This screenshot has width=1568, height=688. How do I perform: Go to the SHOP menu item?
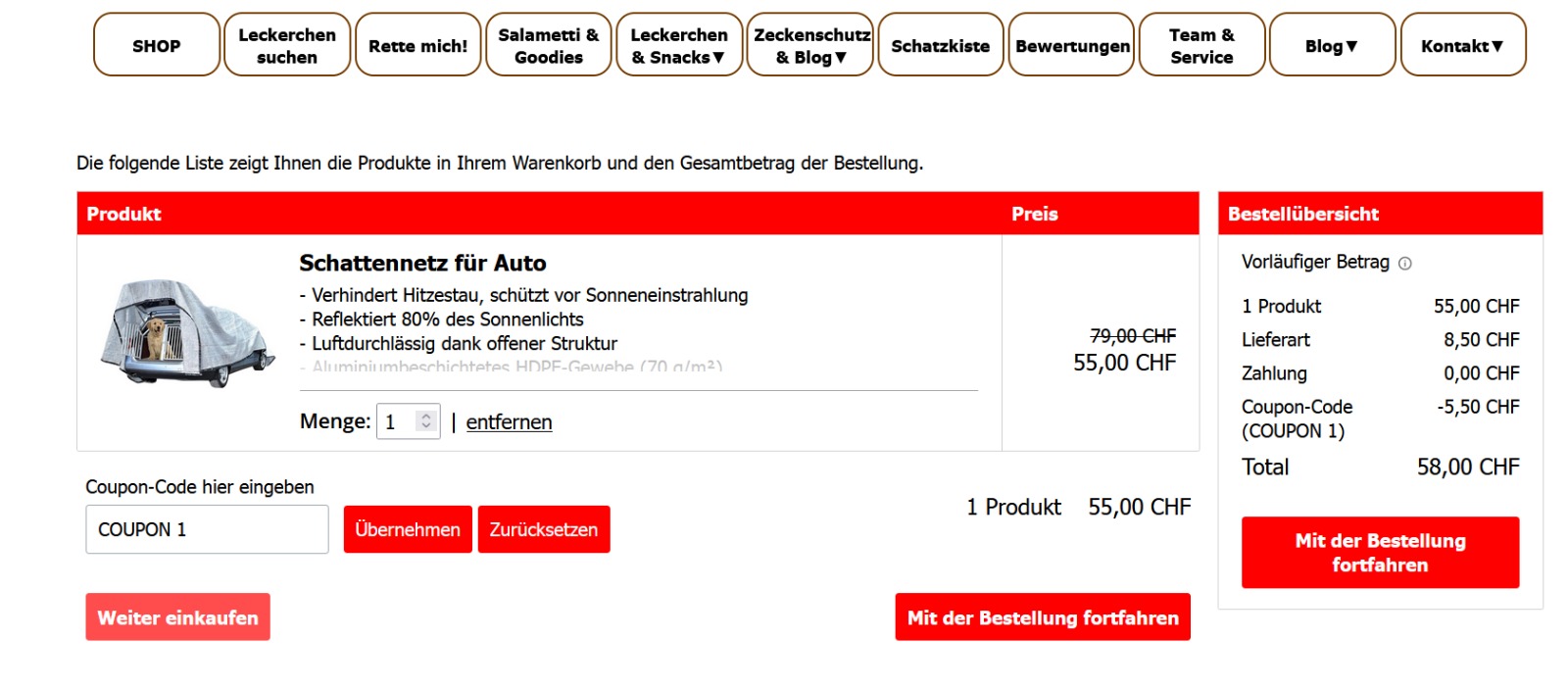tap(157, 45)
